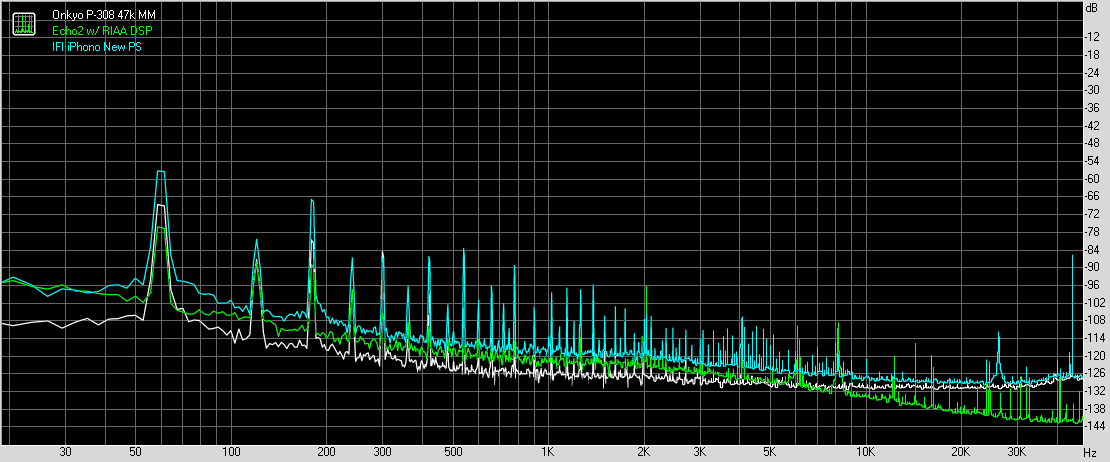Image resolution: width=1110 pixels, height=462 pixels.
Task: Click the -60 dB axis label
Action: [x=1092, y=178]
